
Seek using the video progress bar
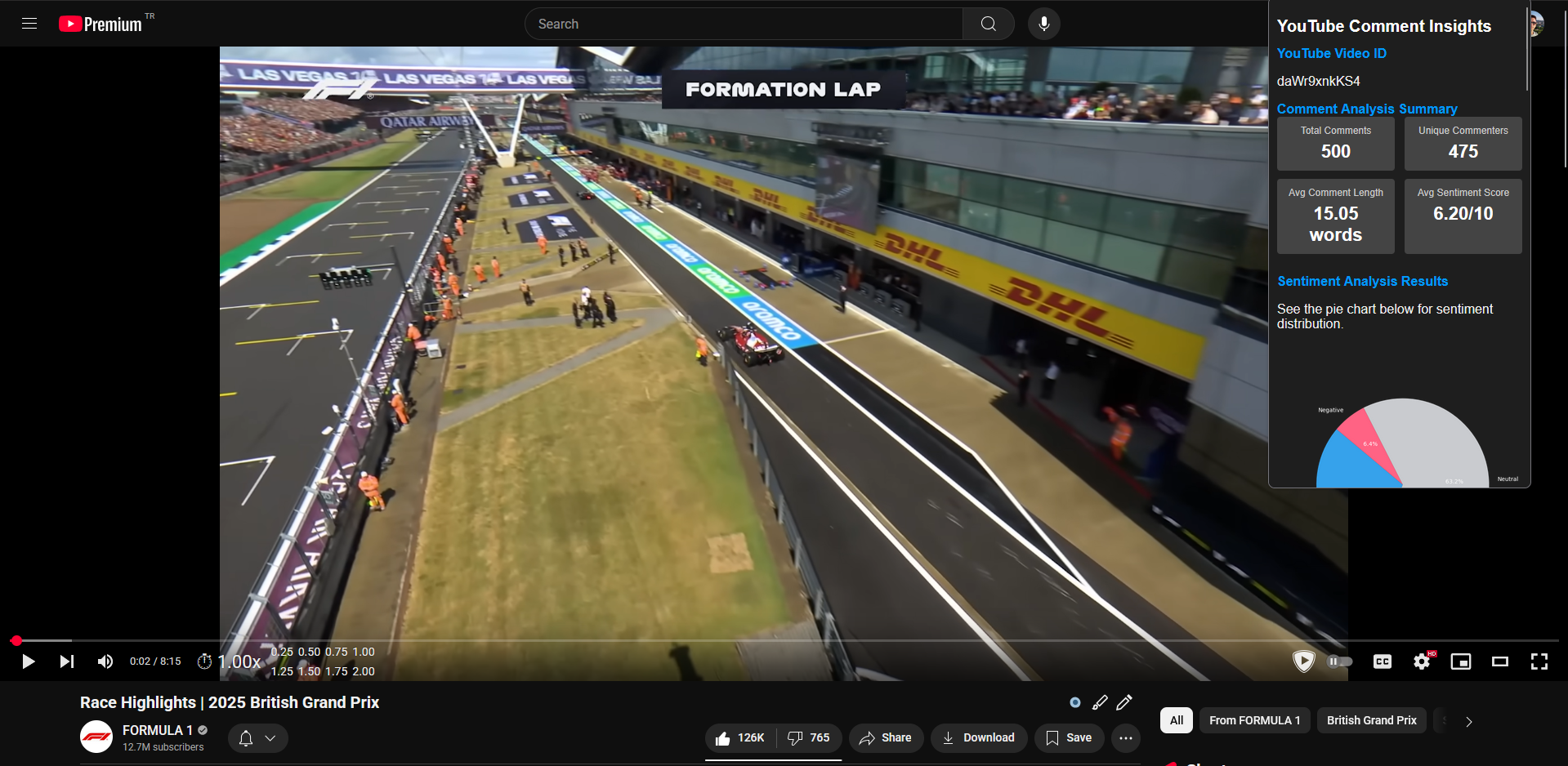click(784, 641)
